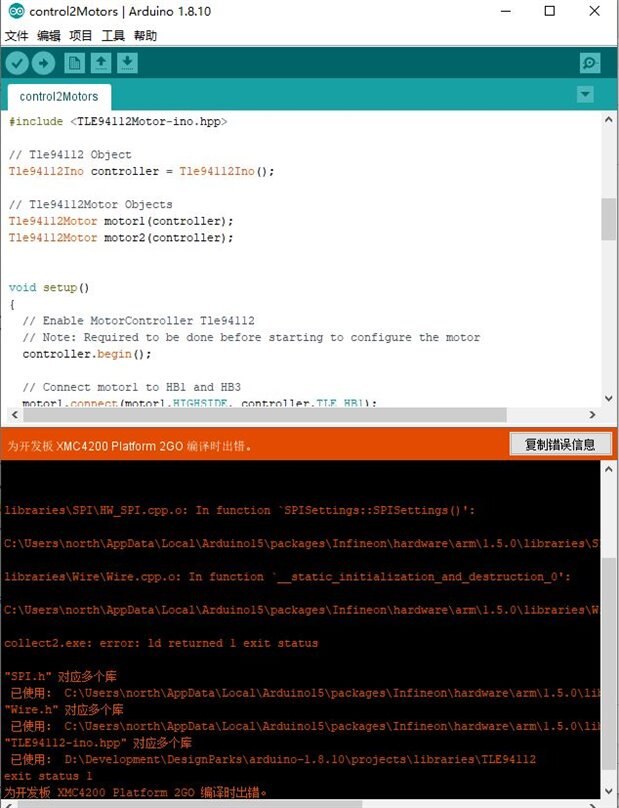Click the "// Connect motor1 to HB1 and HB3" comment
This screenshot has height=808, width=619.
pos(131,387)
